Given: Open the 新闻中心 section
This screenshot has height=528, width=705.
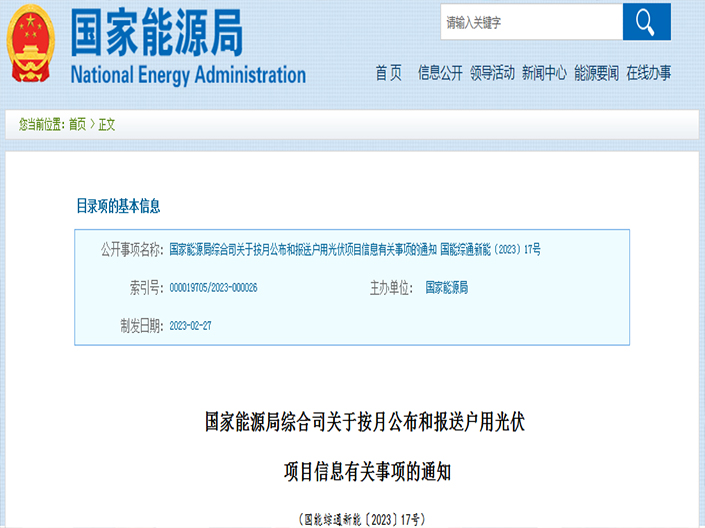Looking at the screenshot, I should click(544, 73).
